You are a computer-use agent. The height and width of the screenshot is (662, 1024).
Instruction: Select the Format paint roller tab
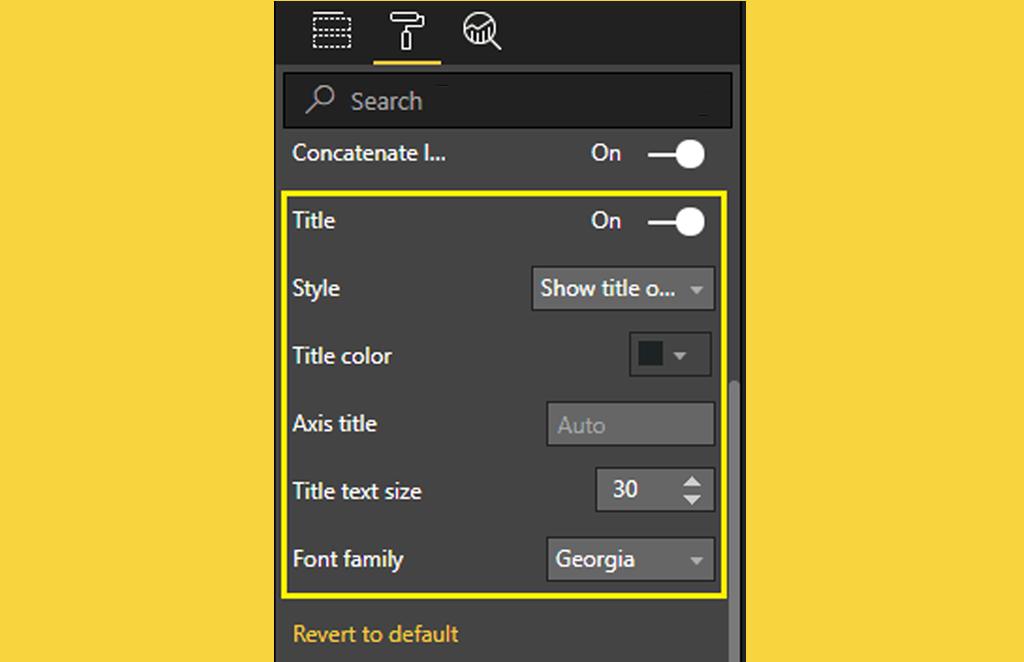pos(407,31)
